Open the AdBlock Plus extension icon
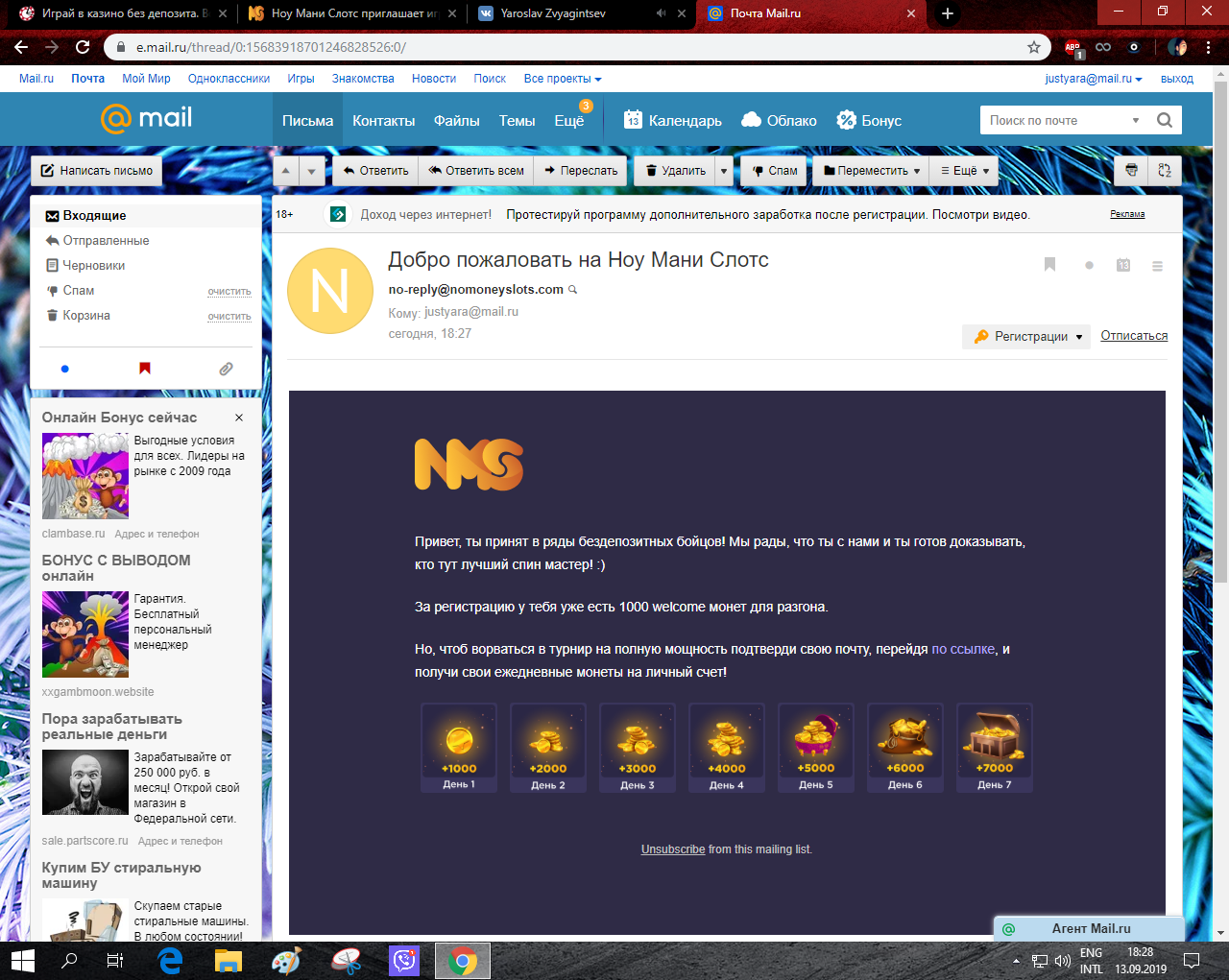 [1073, 47]
